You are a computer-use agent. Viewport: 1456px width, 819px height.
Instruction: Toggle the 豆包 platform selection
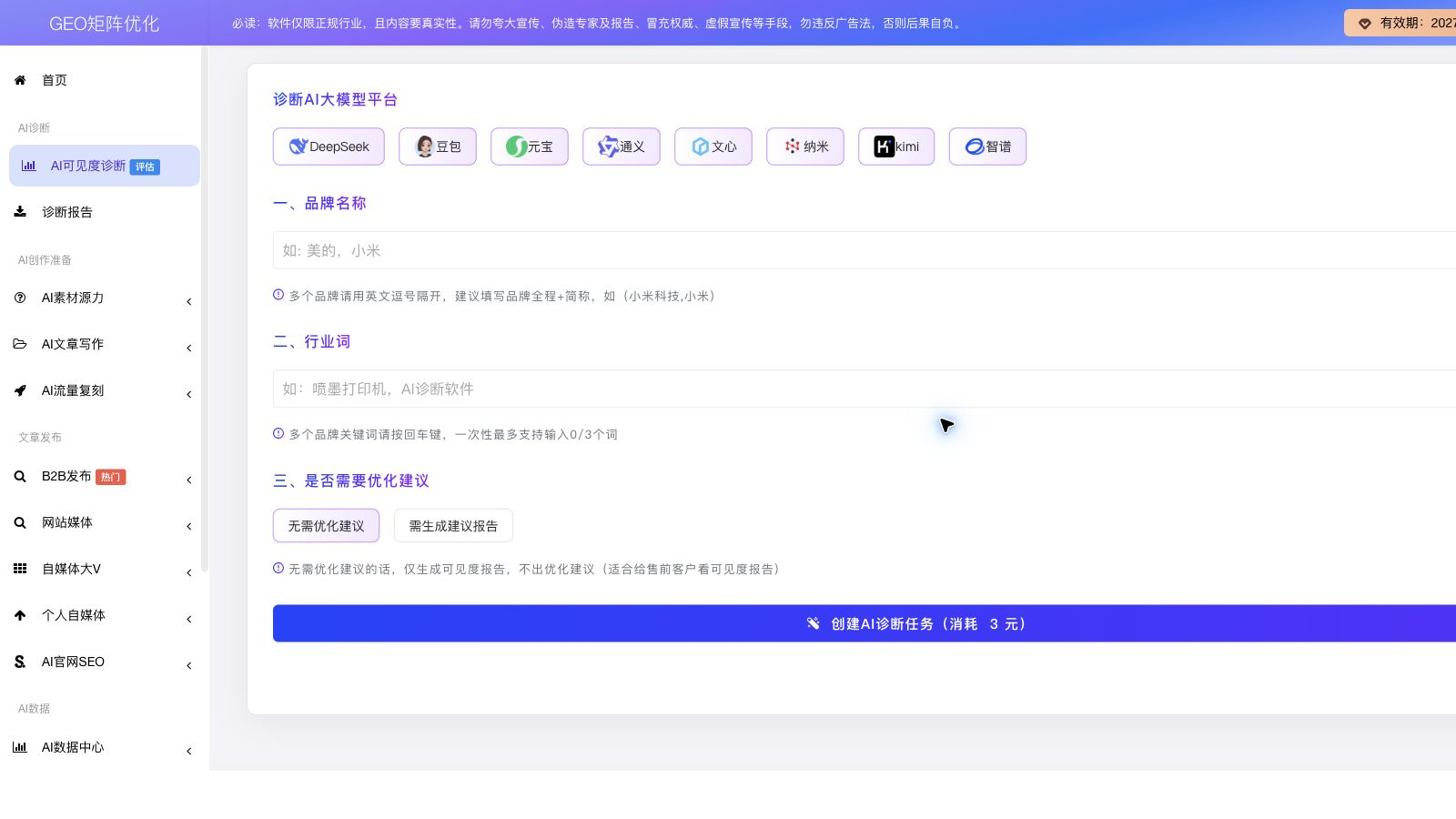click(x=438, y=147)
